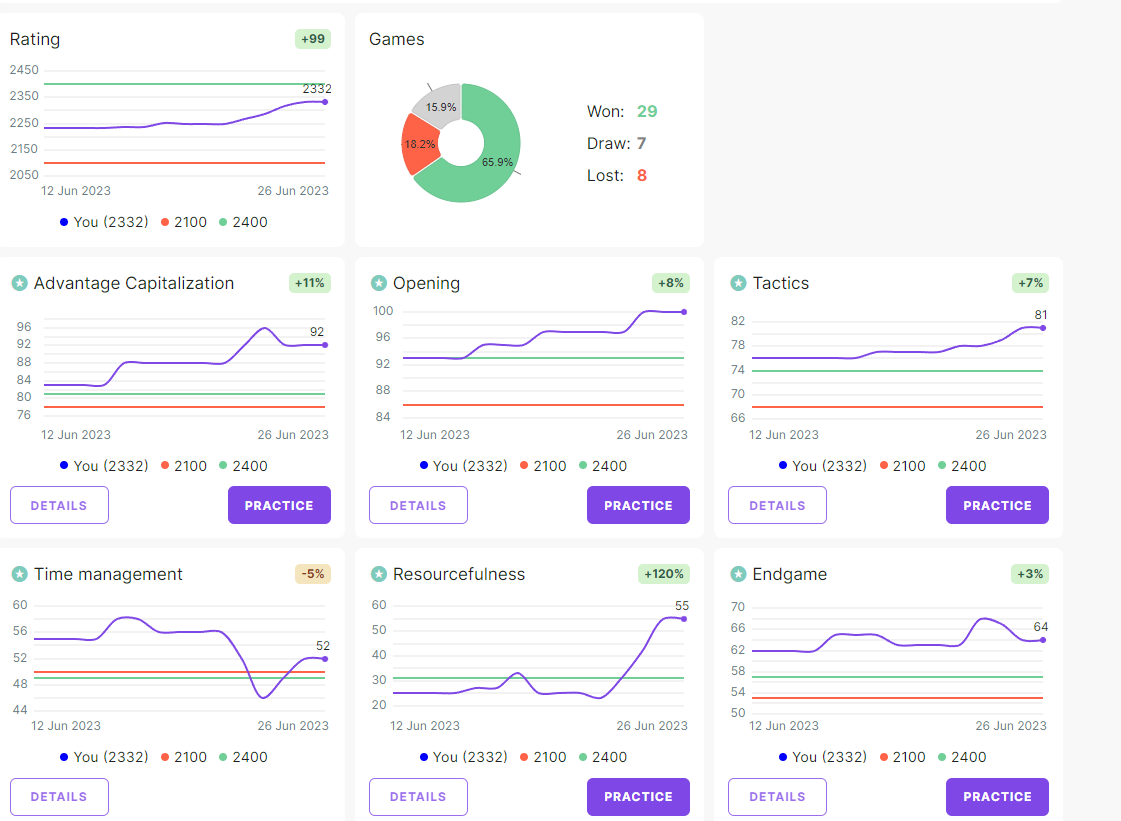Screen dimensions: 1121x821
Task: Click the Rating card title
Action: 35,39
